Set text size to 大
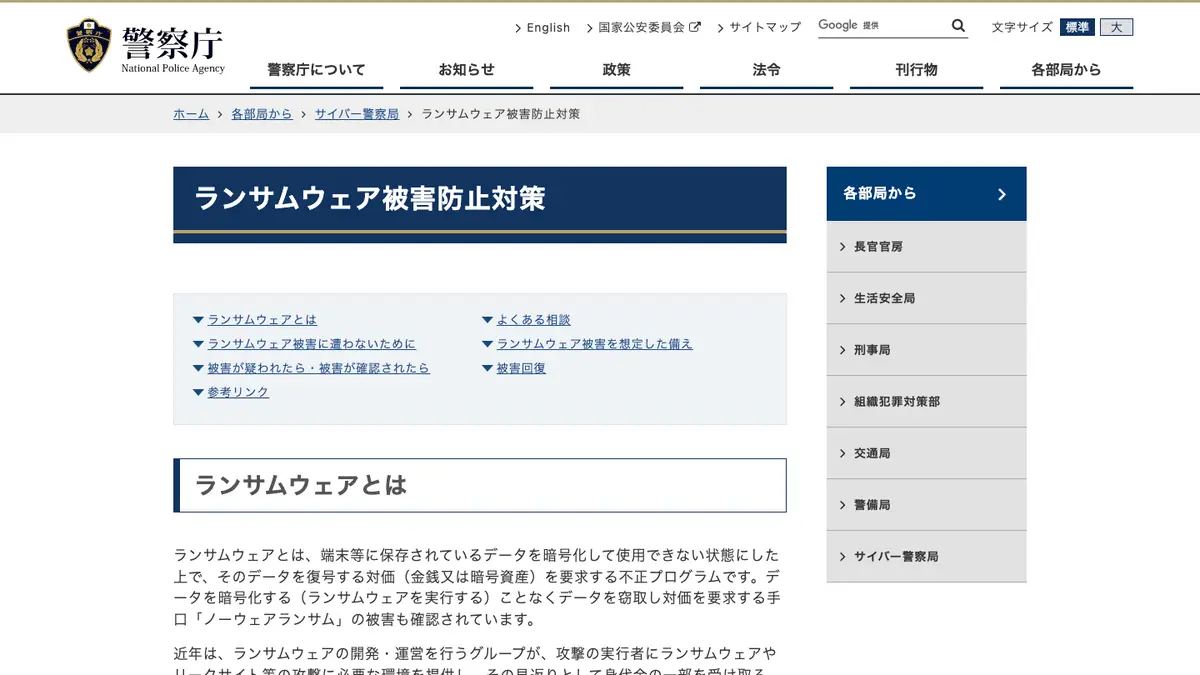The width and height of the screenshot is (1200, 675). pos(1116,27)
